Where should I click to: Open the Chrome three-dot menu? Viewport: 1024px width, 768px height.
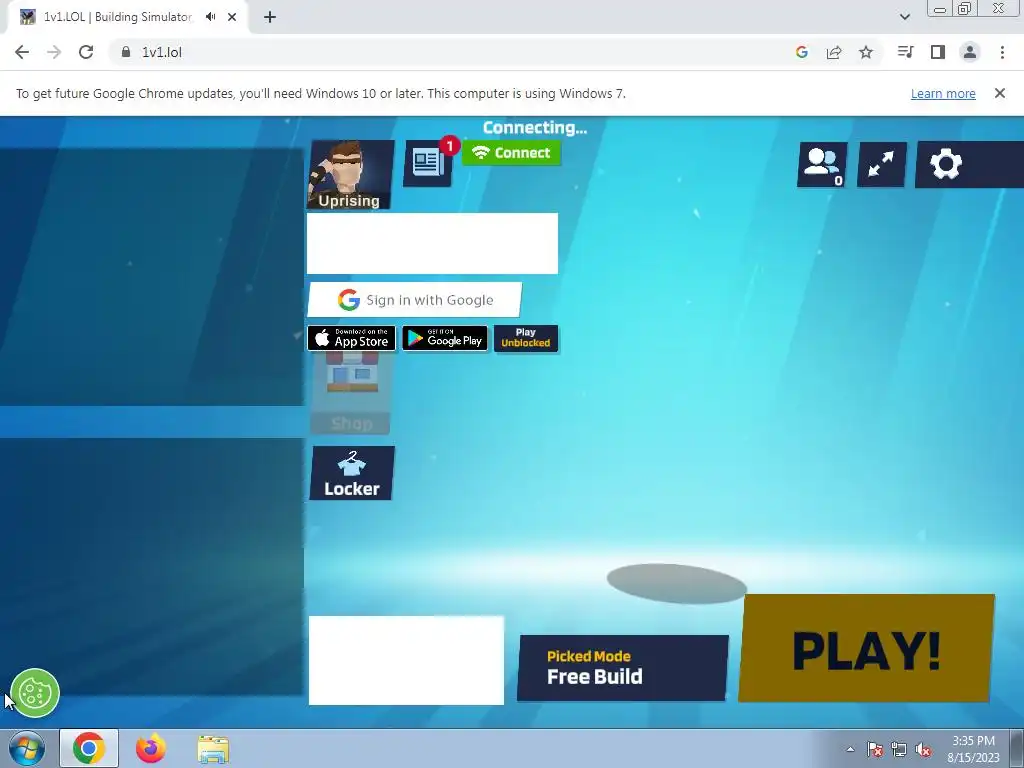click(x=1002, y=52)
